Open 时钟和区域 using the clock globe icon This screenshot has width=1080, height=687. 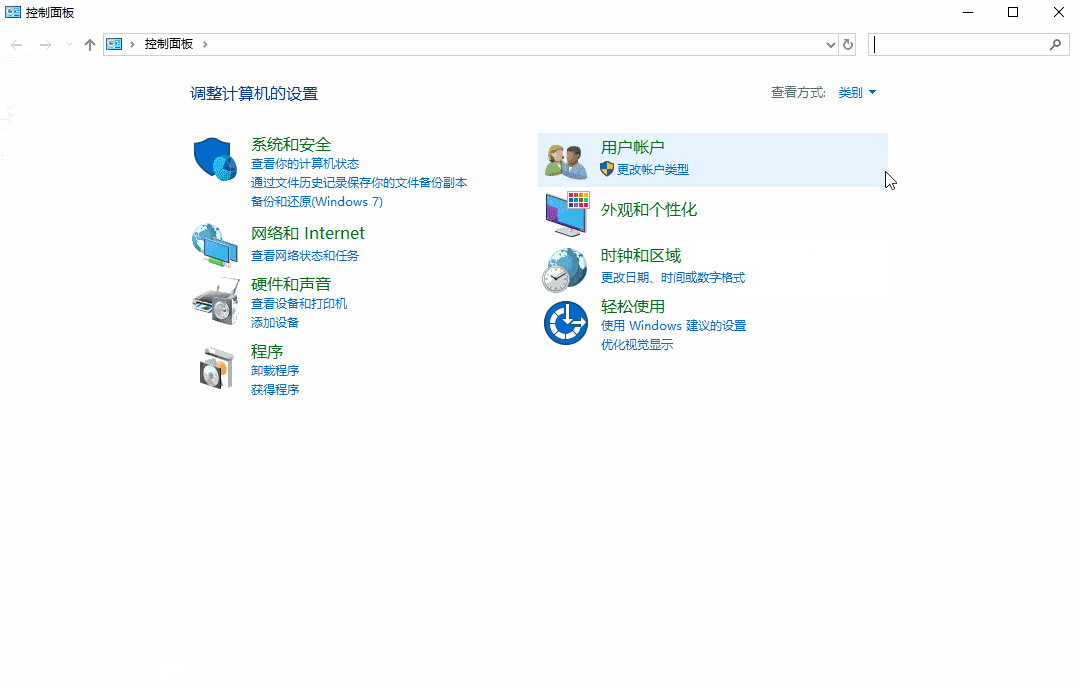565,267
